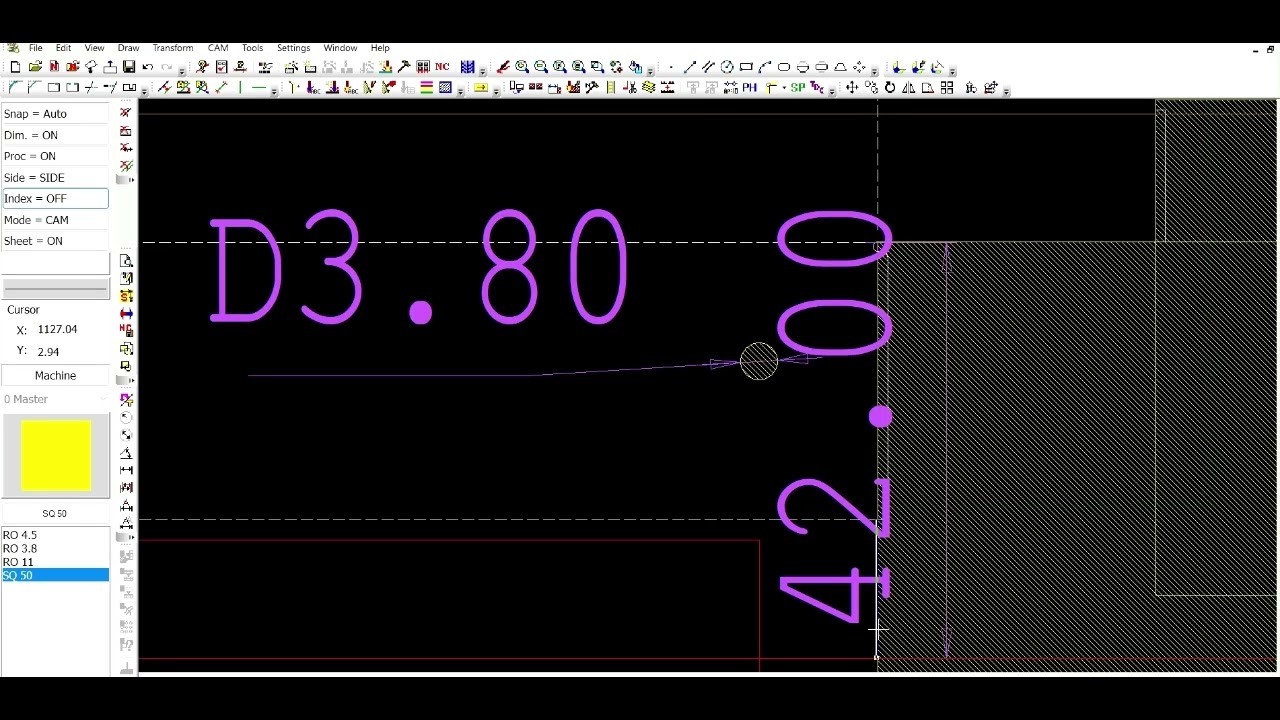Select SQ 50 in tool list
Viewport: 1280px width, 720px height.
(x=55, y=575)
